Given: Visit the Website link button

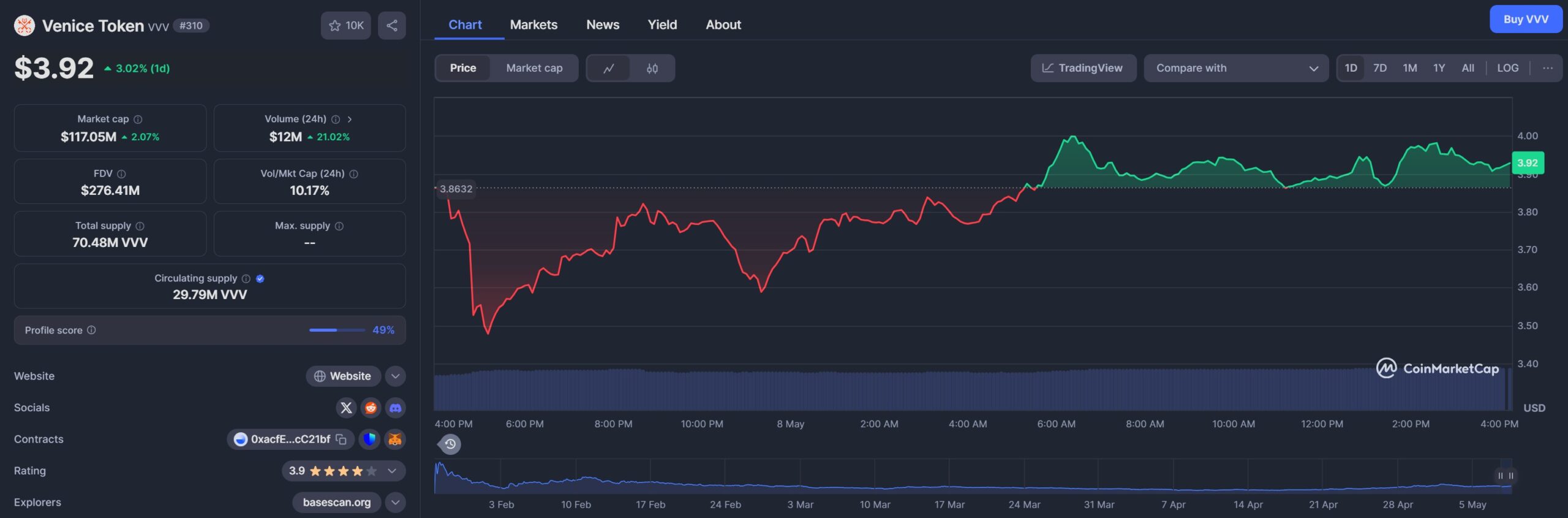Looking at the screenshot, I should (x=343, y=376).
